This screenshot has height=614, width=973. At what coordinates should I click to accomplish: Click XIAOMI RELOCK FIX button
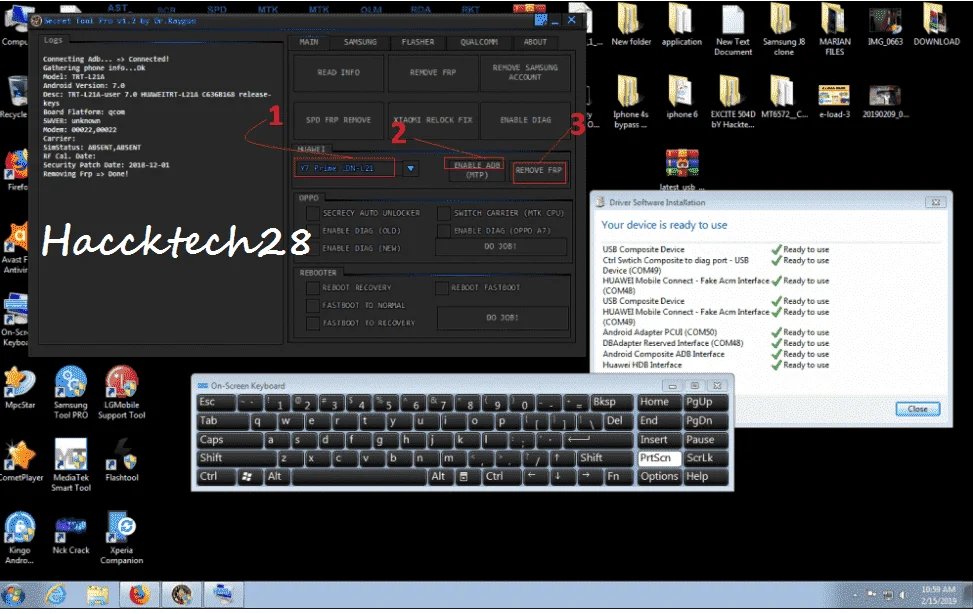click(433, 120)
